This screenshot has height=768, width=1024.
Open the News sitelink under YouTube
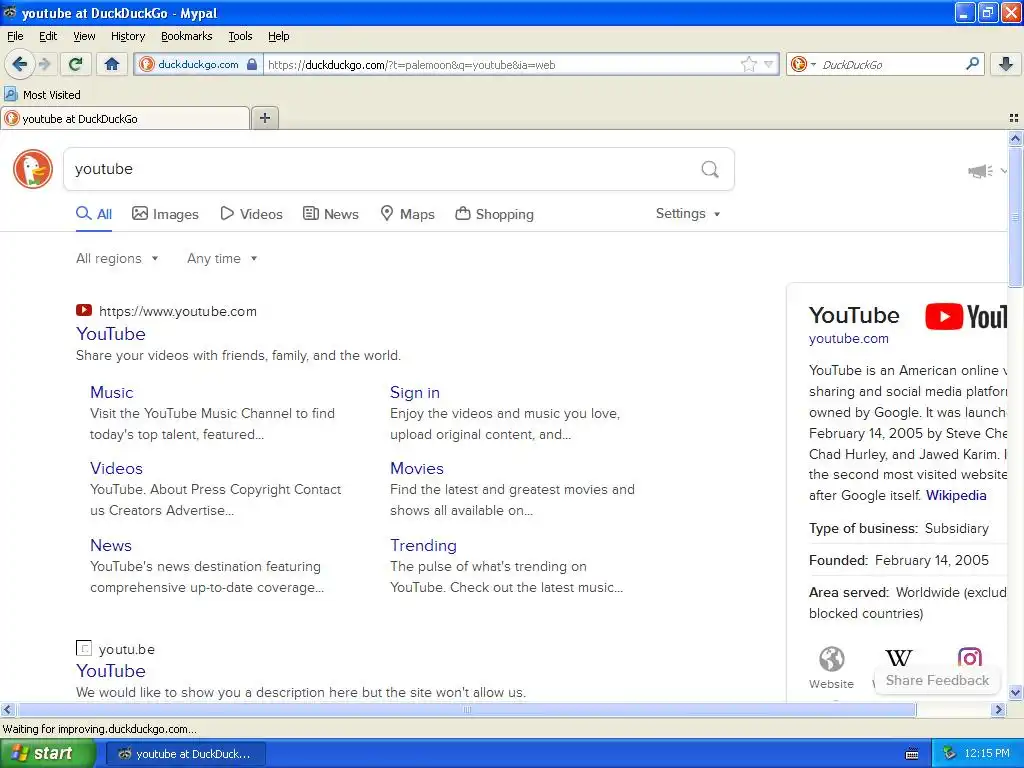click(x=111, y=545)
